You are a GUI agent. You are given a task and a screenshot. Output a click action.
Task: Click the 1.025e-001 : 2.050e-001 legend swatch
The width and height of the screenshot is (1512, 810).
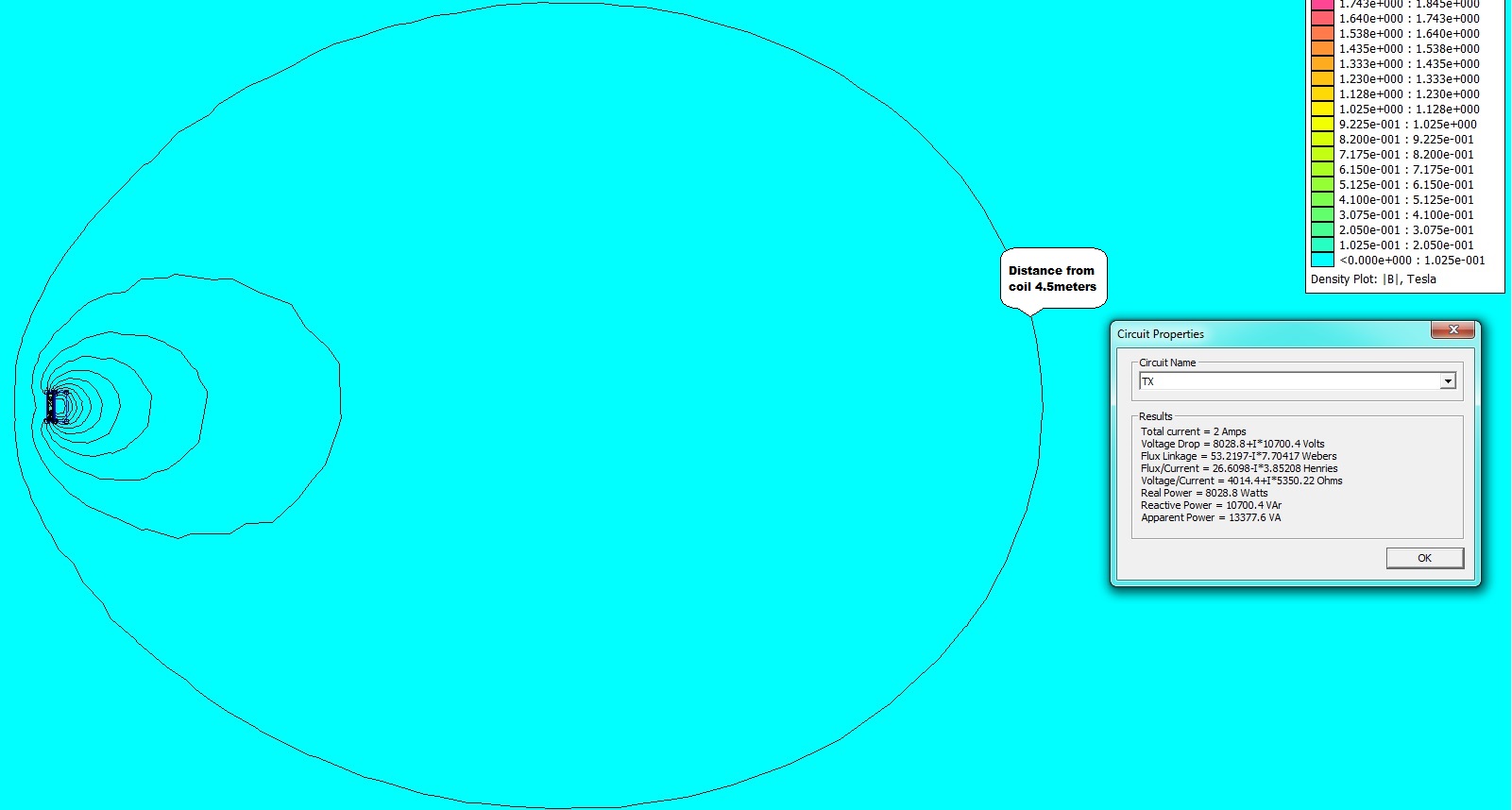click(x=1322, y=245)
